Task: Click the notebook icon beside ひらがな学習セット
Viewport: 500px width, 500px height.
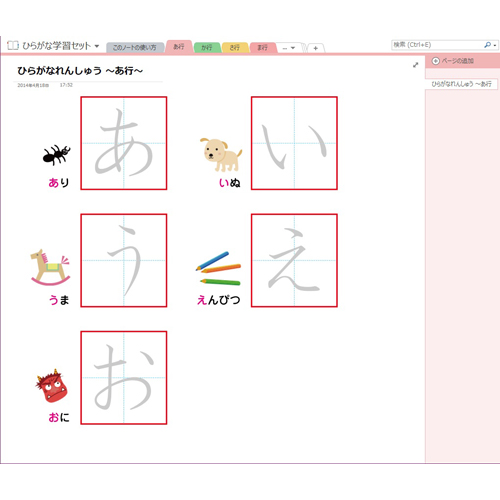Action: click(x=13, y=46)
